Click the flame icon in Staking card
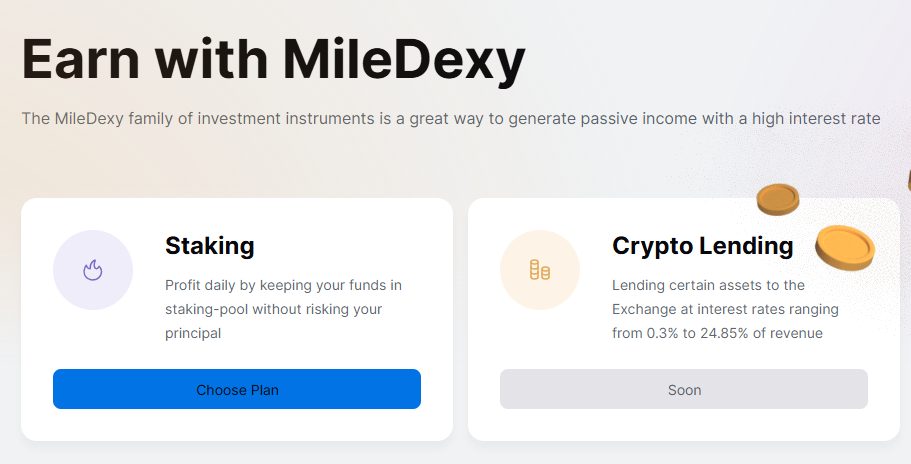Image resolution: width=911 pixels, height=464 pixels. pos(93,270)
